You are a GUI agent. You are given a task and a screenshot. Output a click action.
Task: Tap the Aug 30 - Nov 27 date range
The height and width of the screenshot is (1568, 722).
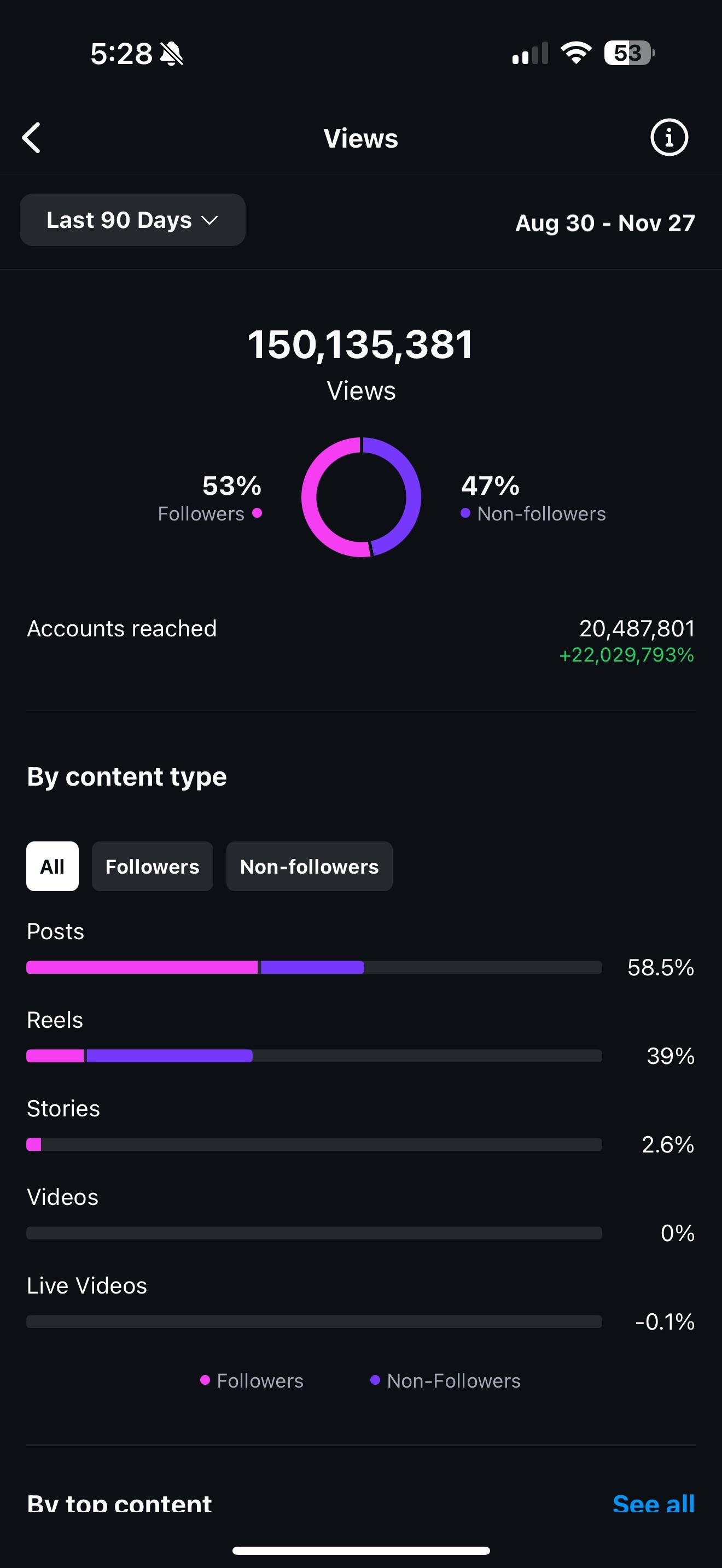pos(604,223)
